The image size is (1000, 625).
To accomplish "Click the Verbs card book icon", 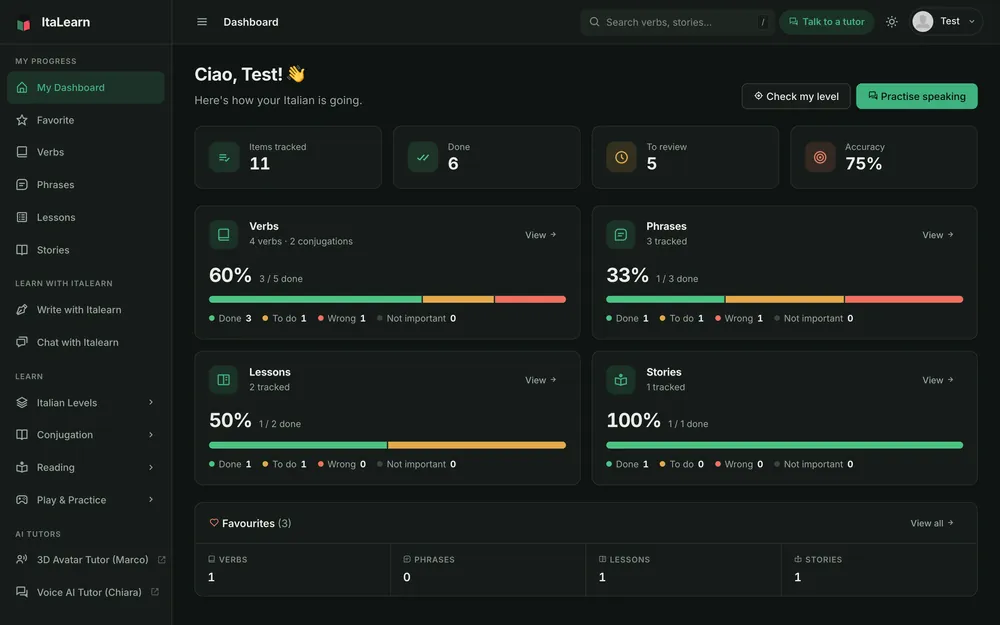I will [x=224, y=234].
